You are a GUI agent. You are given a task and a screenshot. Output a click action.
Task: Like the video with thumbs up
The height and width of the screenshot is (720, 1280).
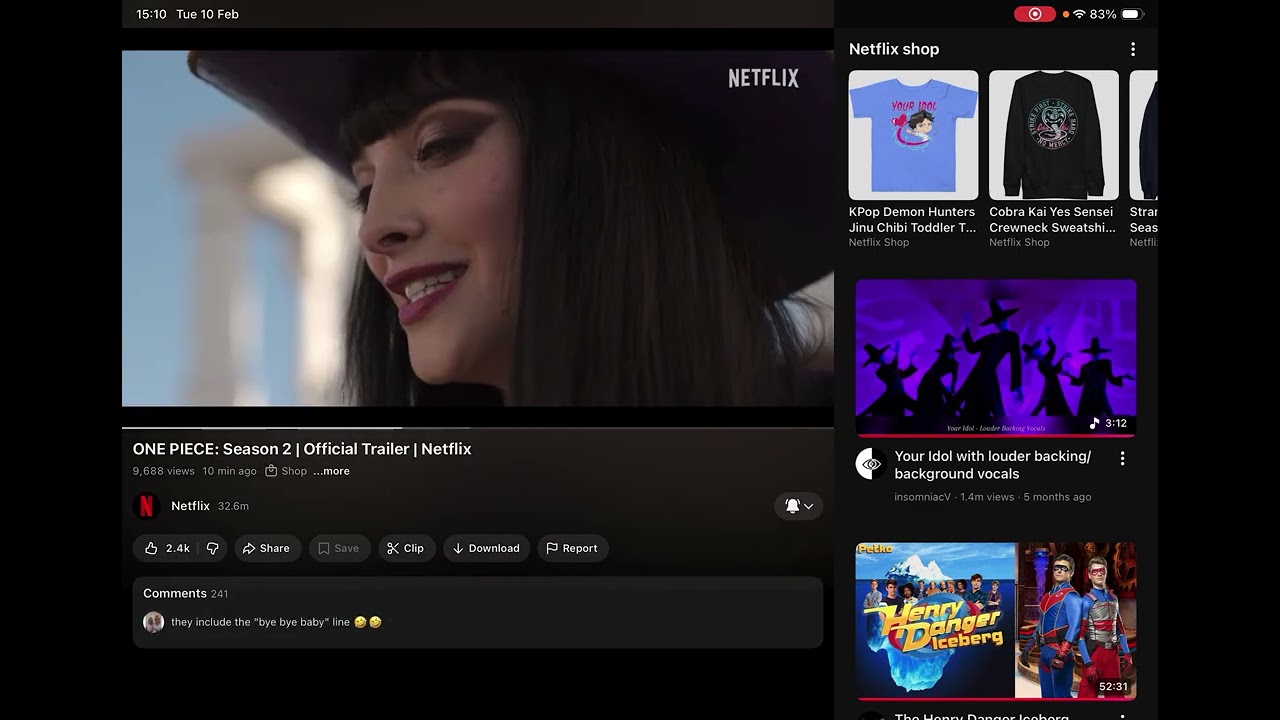tap(166, 548)
